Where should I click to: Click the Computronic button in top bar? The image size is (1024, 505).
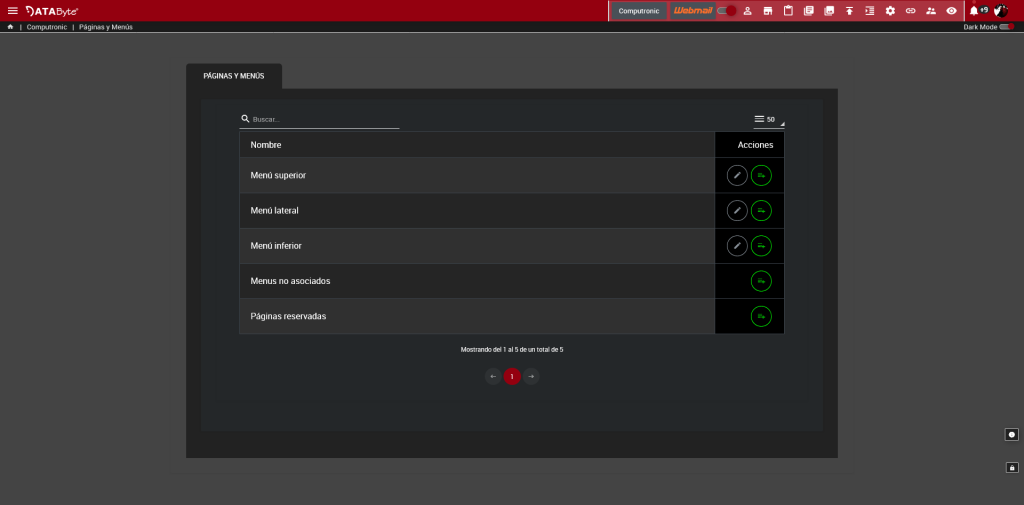click(639, 11)
